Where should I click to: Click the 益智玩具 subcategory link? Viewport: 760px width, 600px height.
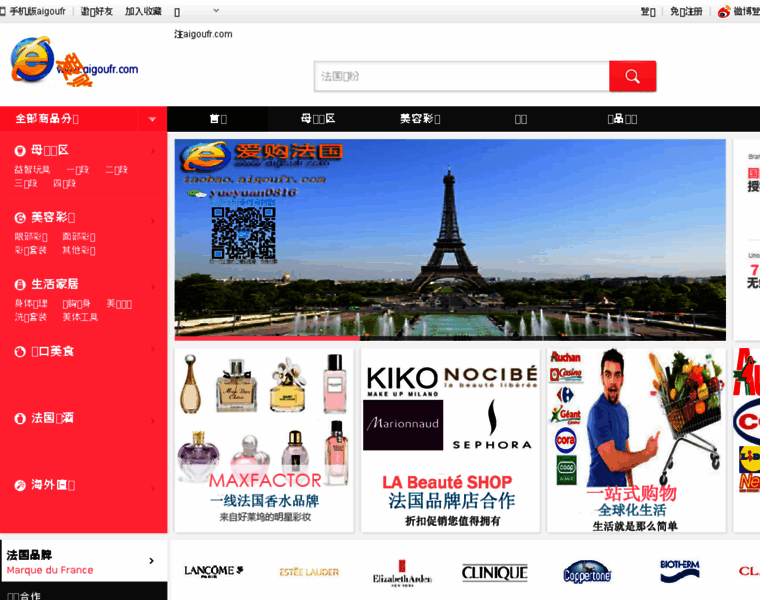pos(32,170)
